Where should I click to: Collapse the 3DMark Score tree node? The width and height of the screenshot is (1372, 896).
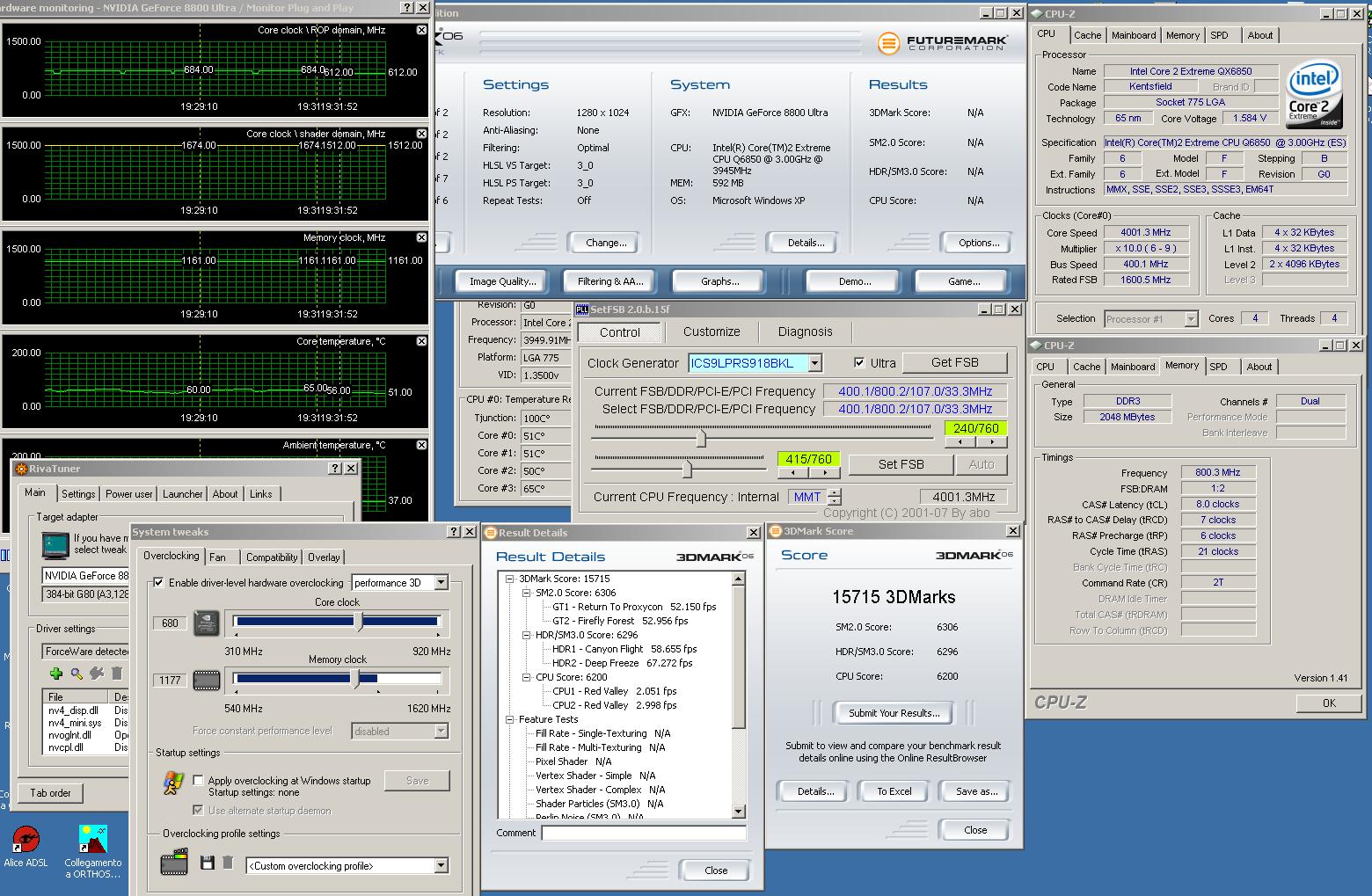(x=510, y=579)
